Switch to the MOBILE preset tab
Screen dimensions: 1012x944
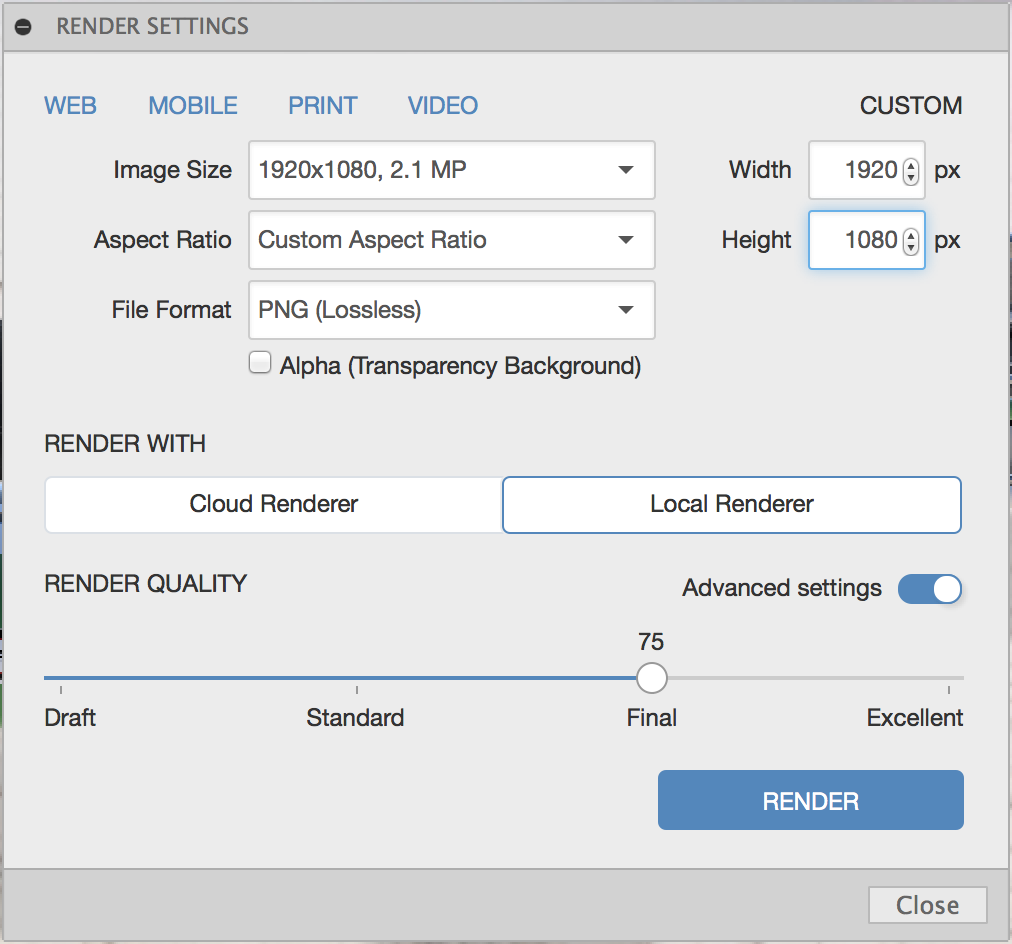(193, 105)
